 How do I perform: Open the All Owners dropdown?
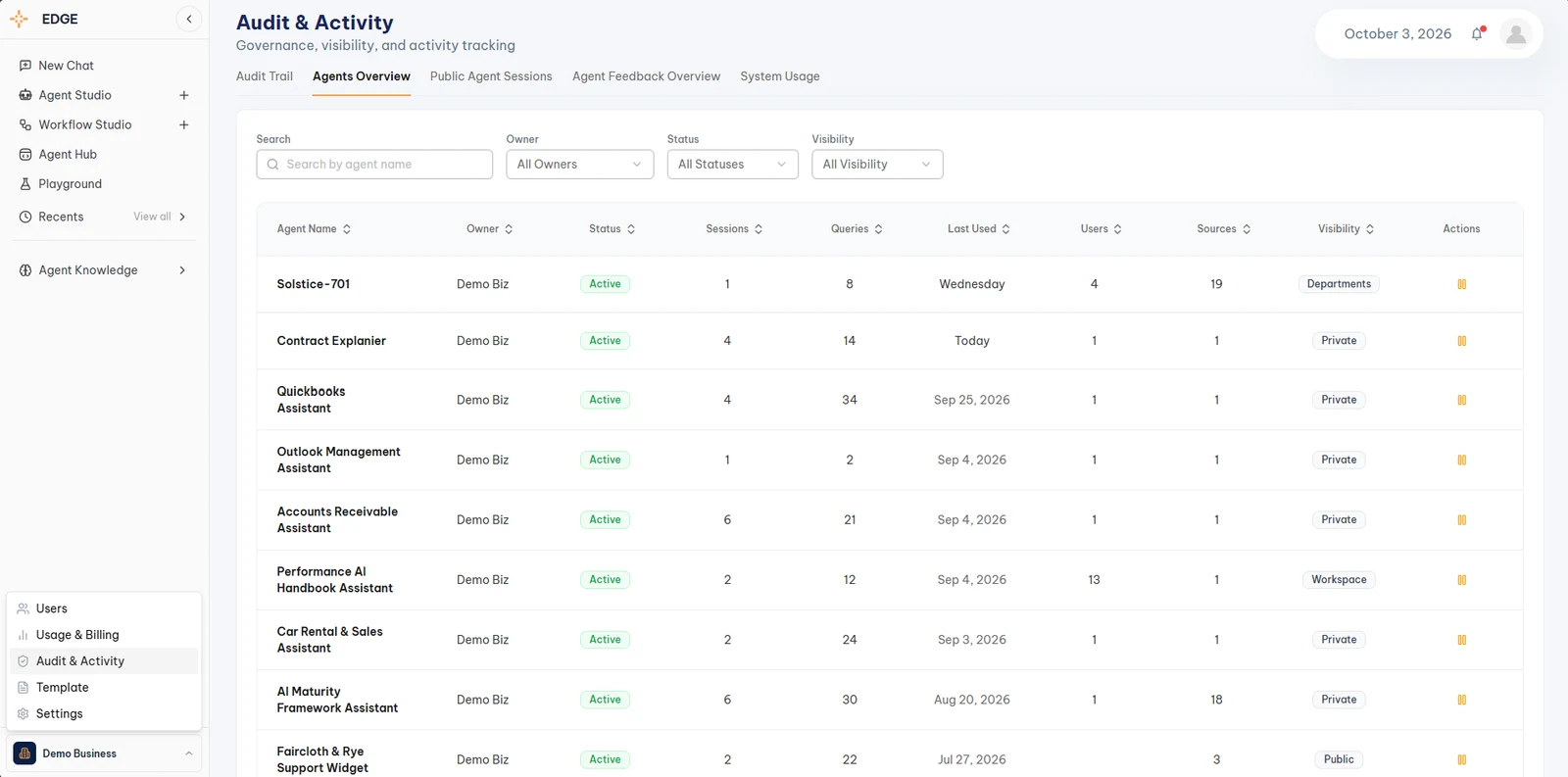coord(579,165)
